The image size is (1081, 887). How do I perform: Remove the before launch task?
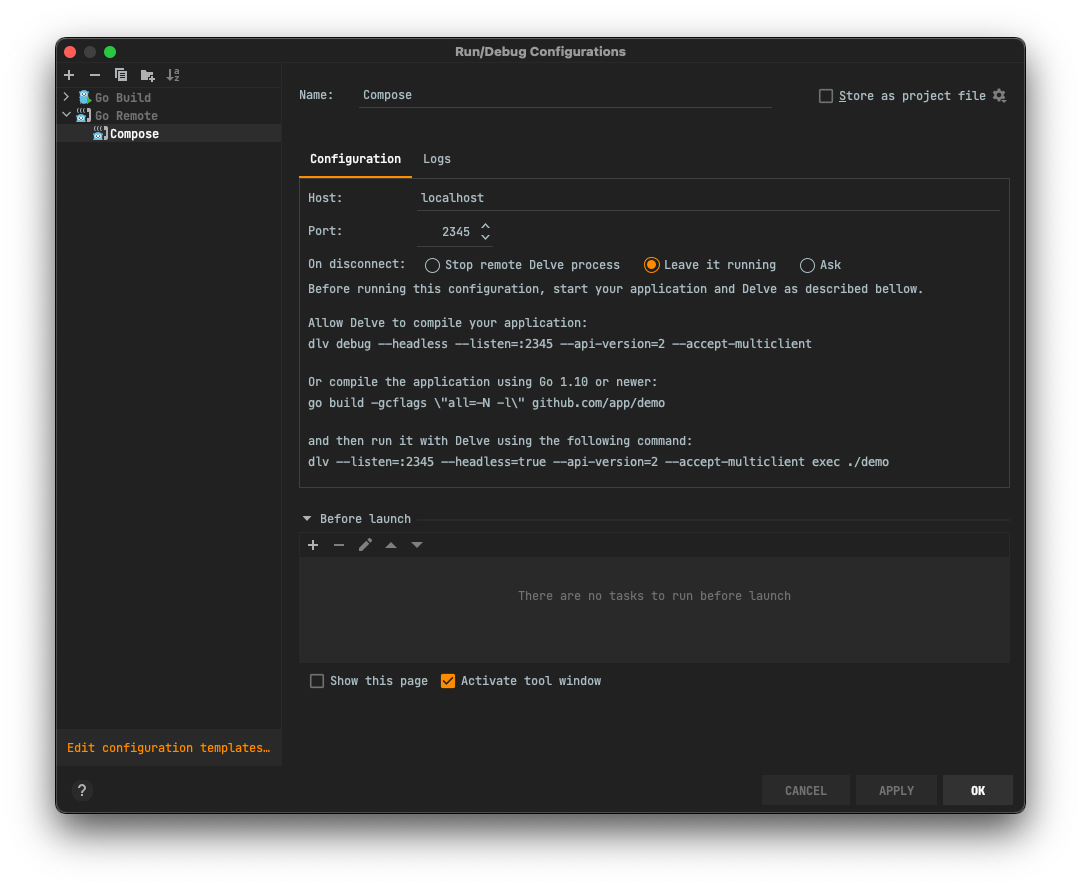(x=339, y=545)
